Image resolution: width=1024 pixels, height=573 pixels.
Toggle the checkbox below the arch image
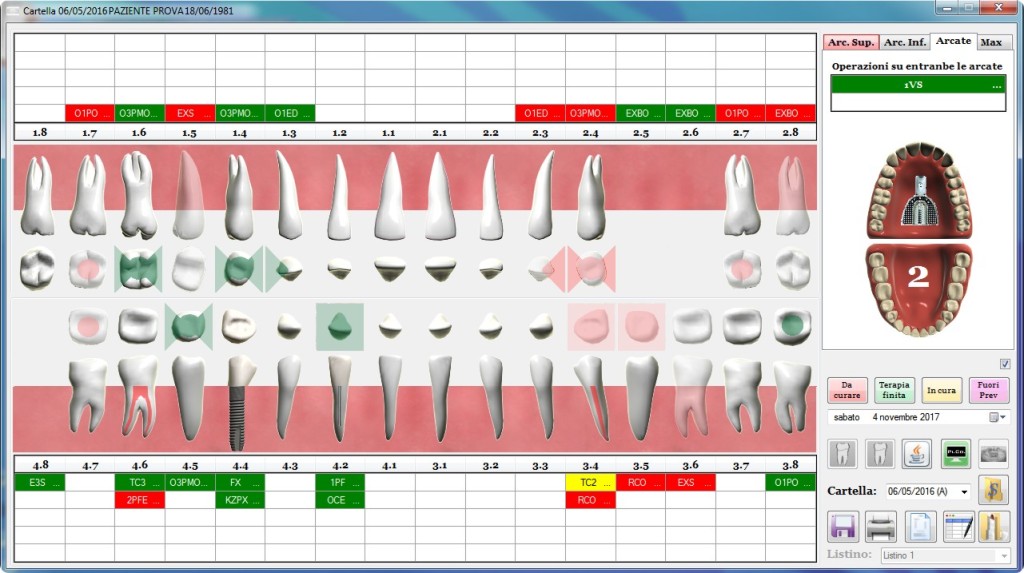pos(1005,364)
